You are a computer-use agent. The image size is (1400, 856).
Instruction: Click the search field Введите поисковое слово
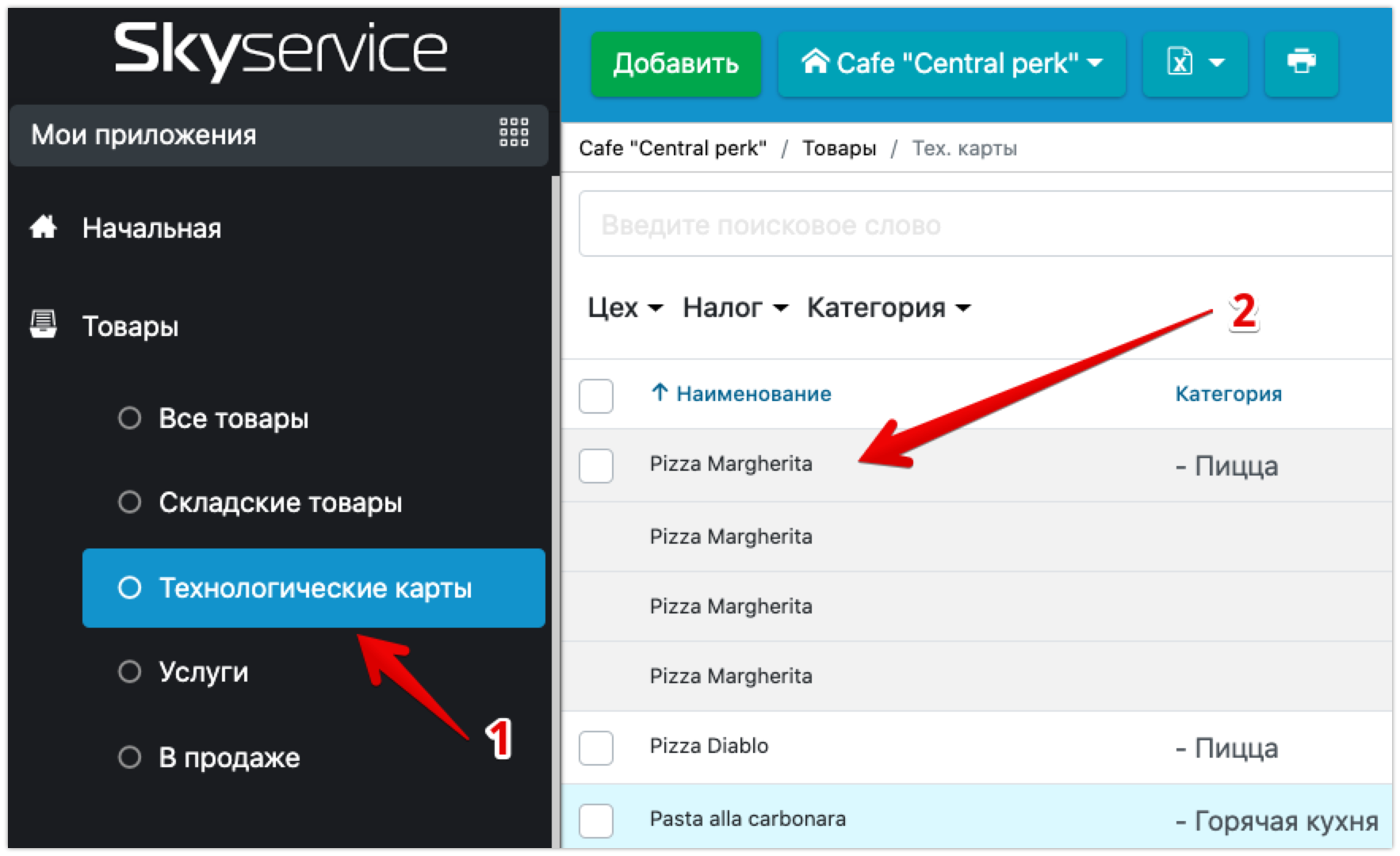point(983,225)
